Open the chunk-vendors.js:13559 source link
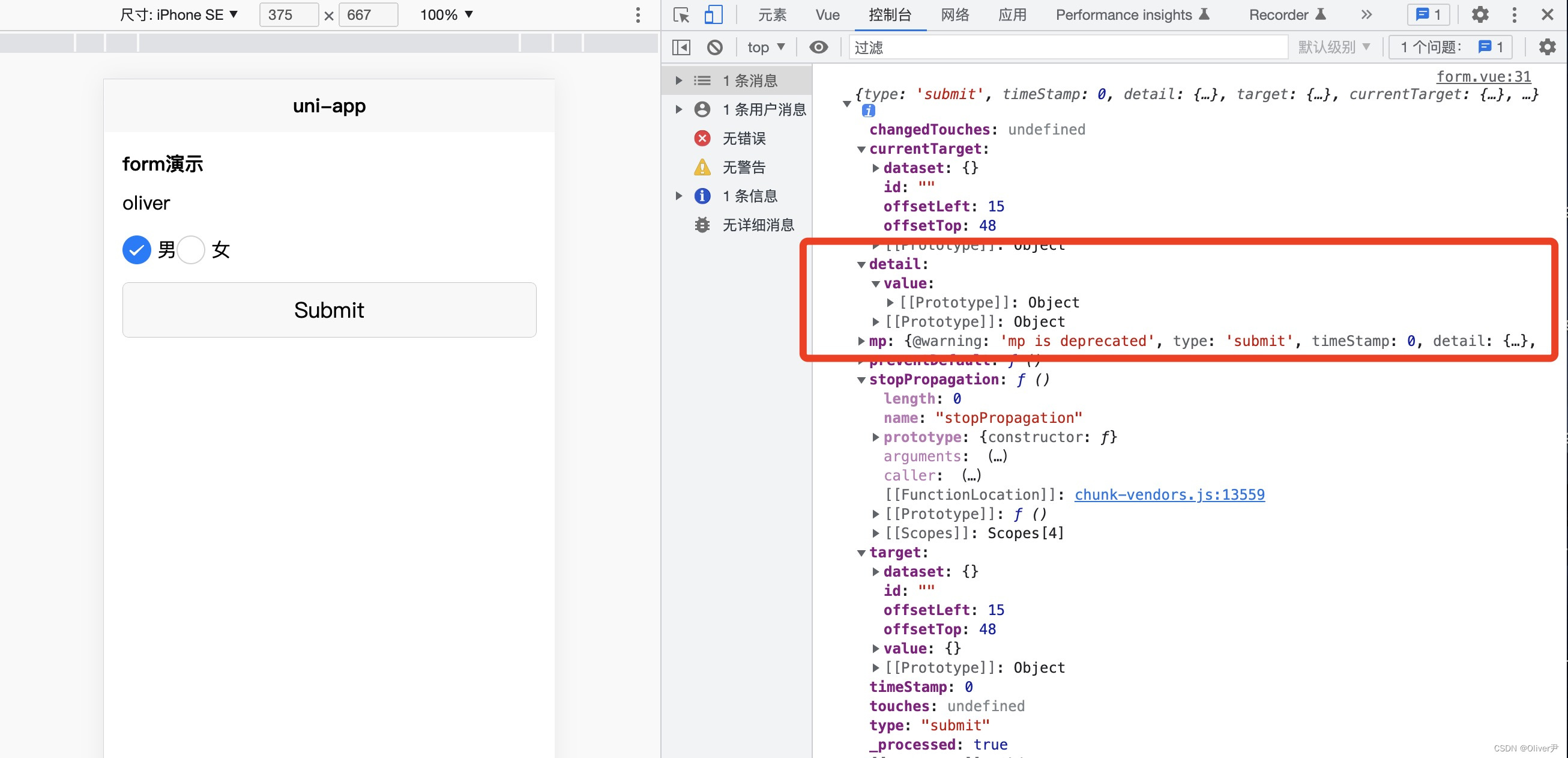 [1169, 494]
